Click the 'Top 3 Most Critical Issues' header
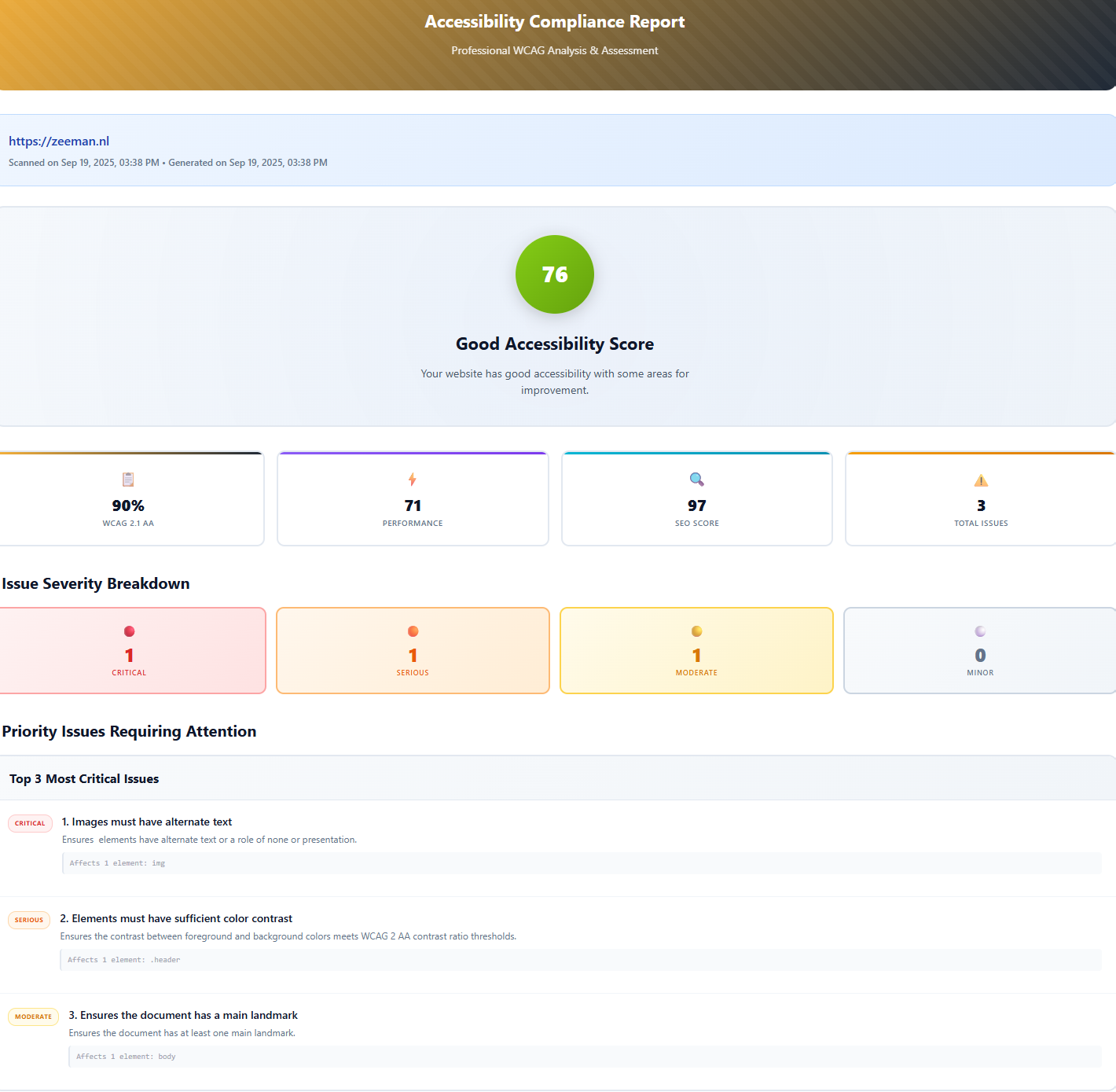 84,778
